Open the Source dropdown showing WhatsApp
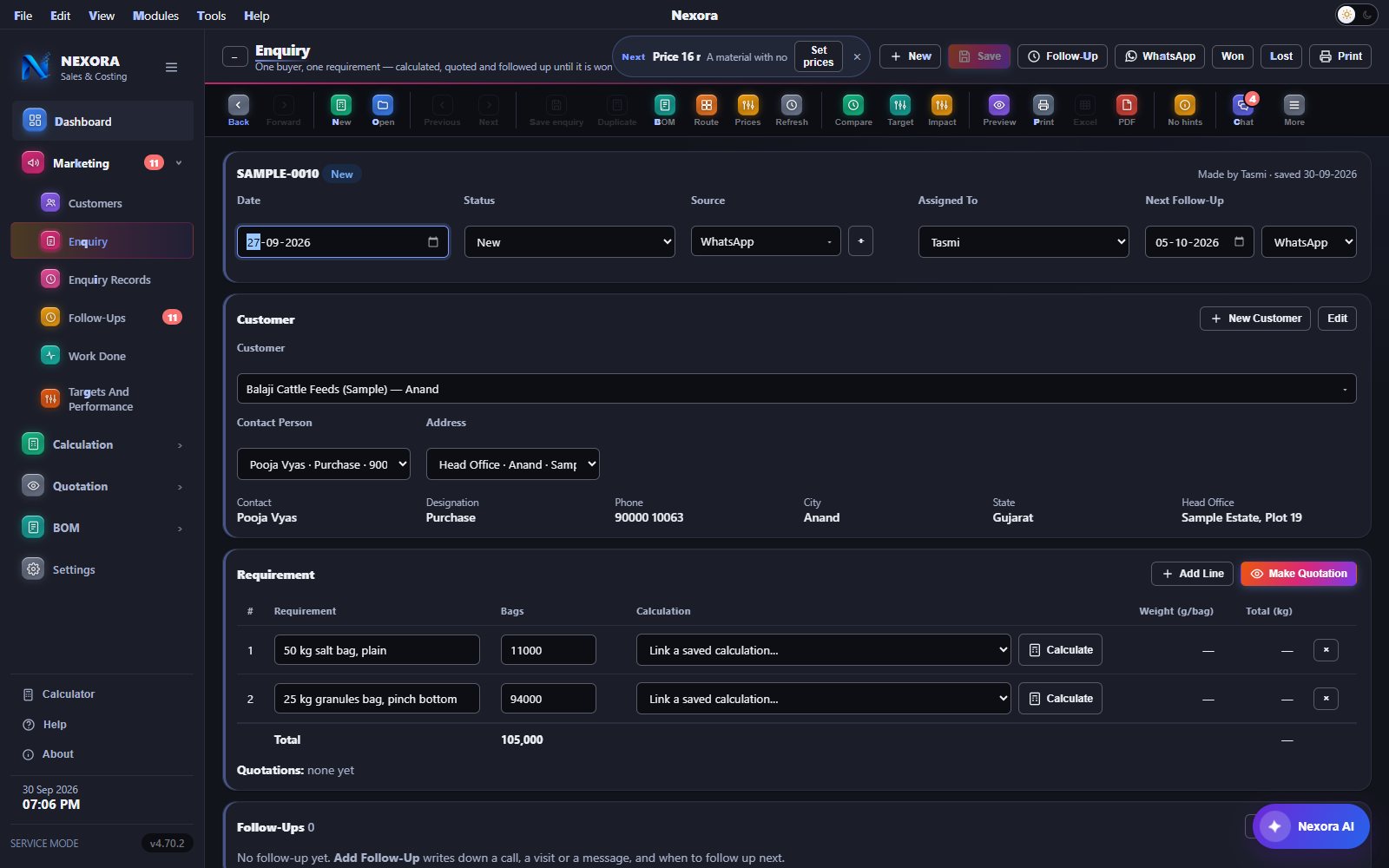1389x868 pixels. point(766,241)
